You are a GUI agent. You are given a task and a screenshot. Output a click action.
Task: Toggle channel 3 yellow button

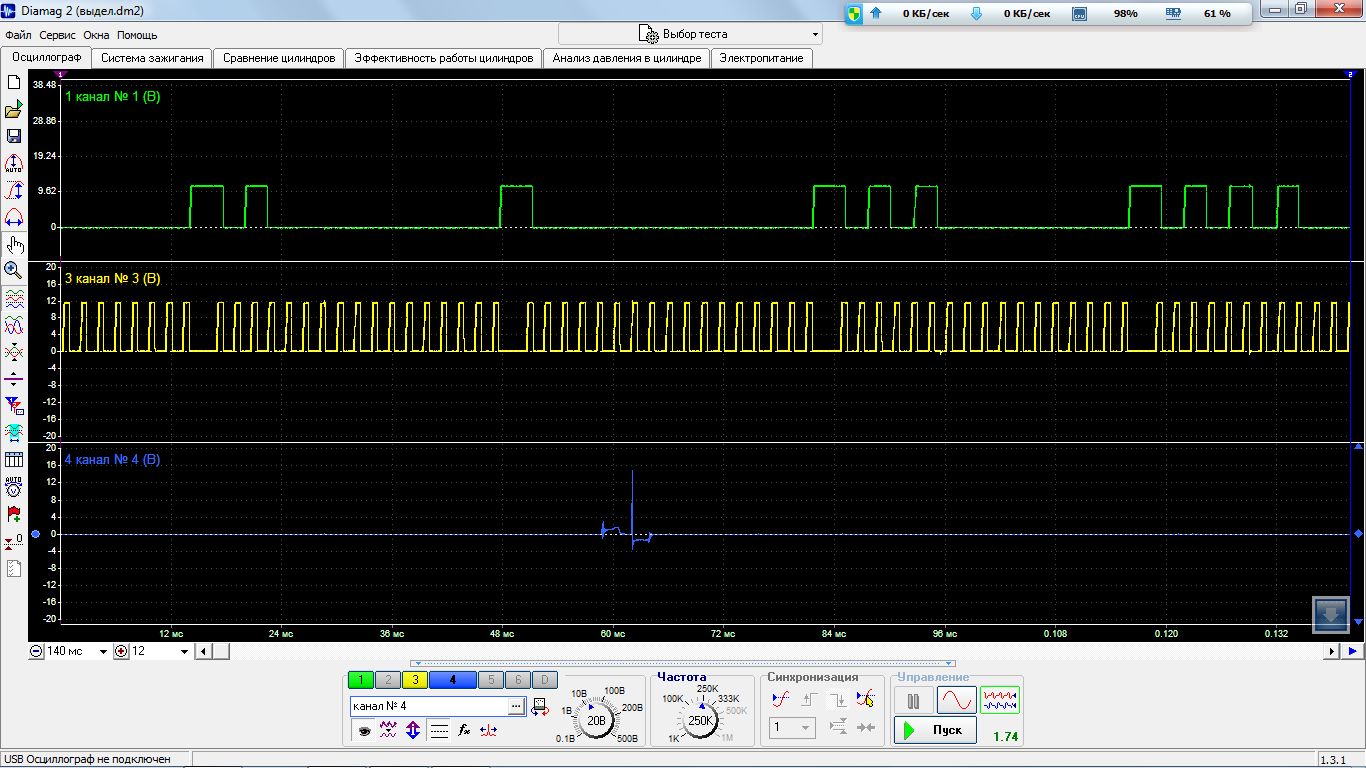414,680
